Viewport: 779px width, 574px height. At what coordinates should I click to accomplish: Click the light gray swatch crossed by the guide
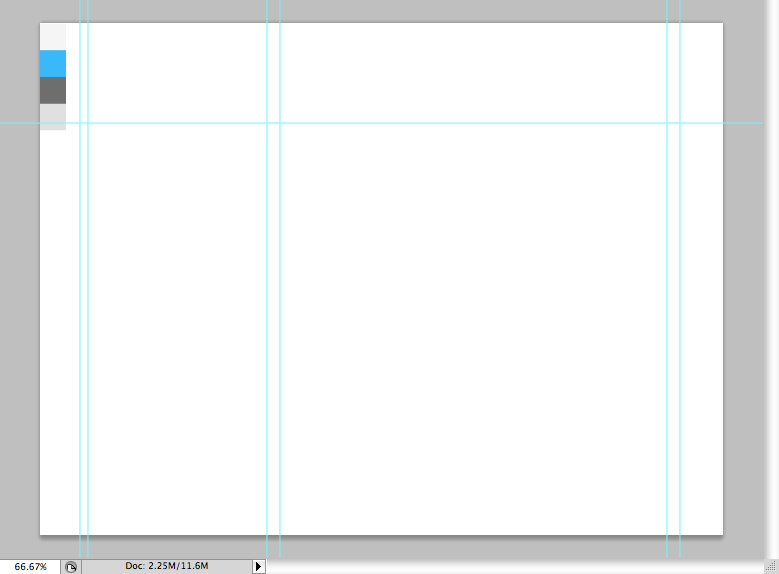53,117
